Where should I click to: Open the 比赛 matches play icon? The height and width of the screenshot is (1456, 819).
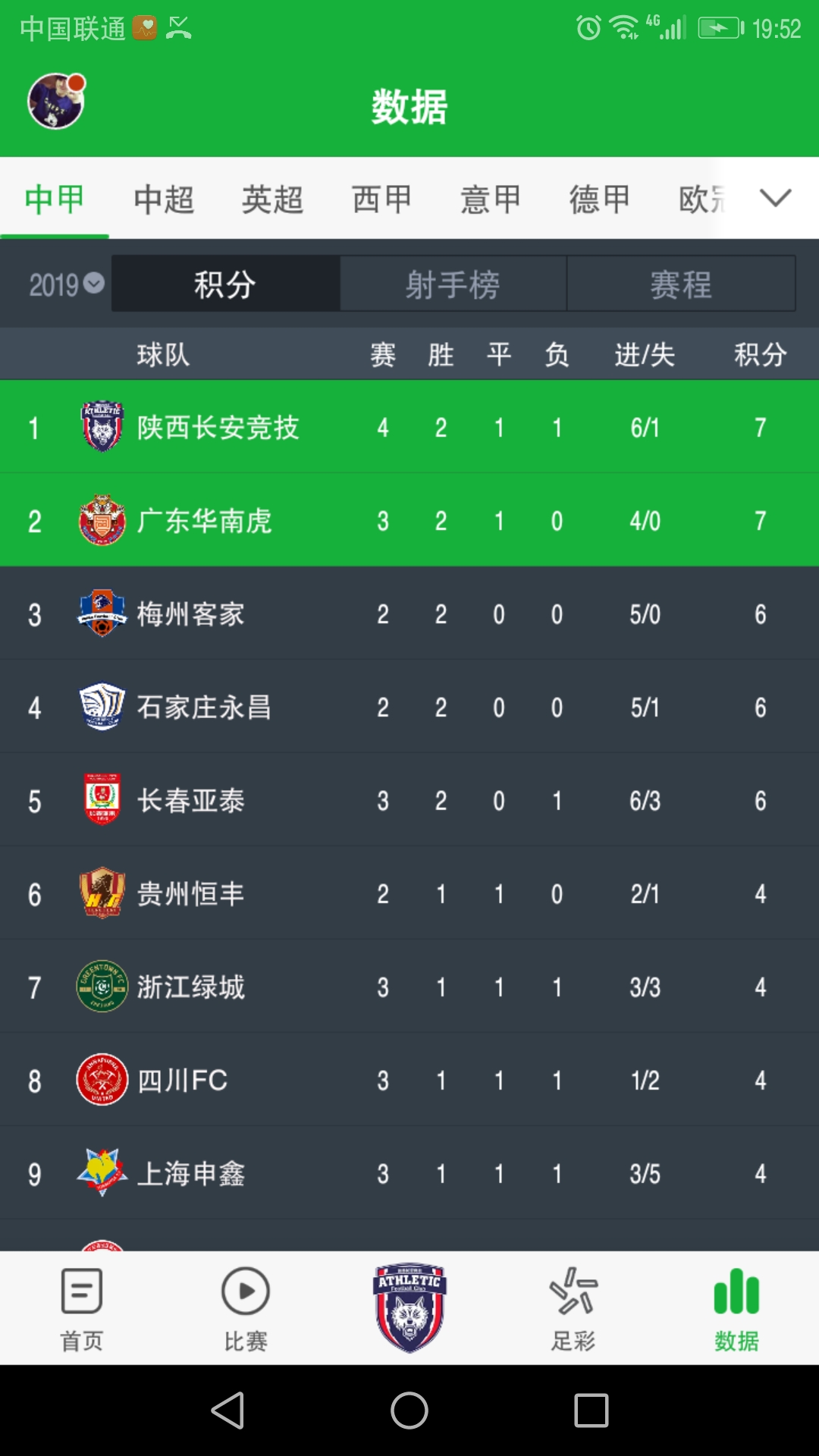tap(245, 1291)
